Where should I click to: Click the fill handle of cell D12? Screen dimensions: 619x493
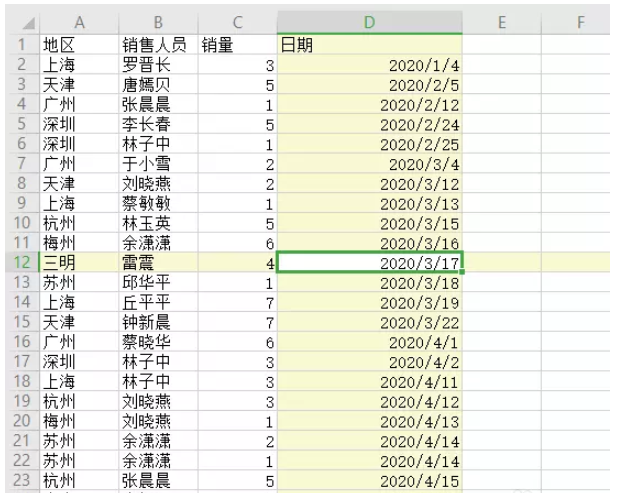462,272
